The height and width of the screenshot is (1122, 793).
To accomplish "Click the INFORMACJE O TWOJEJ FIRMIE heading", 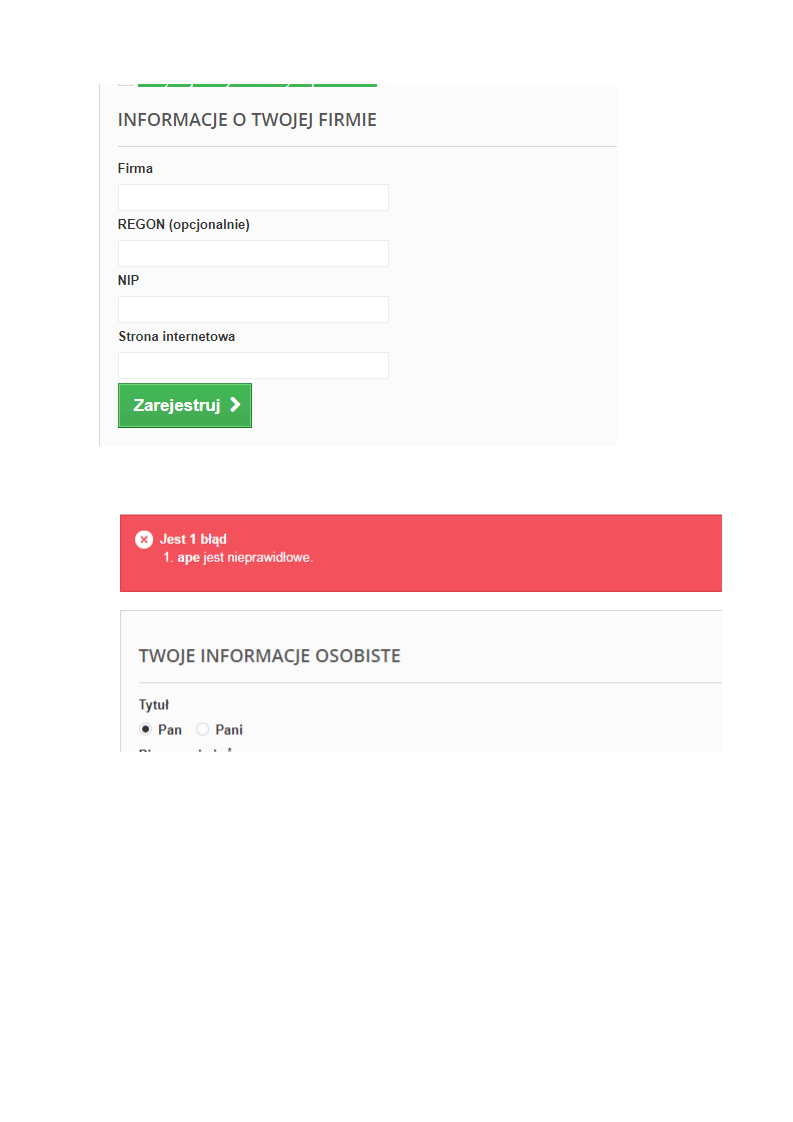I will click(247, 119).
